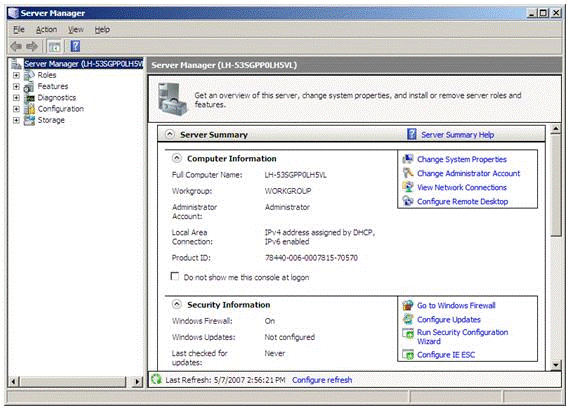Click the View Network Connections icon
The height and width of the screenshot is (410, 570).
pyautogui.click(x=408, y=187)
